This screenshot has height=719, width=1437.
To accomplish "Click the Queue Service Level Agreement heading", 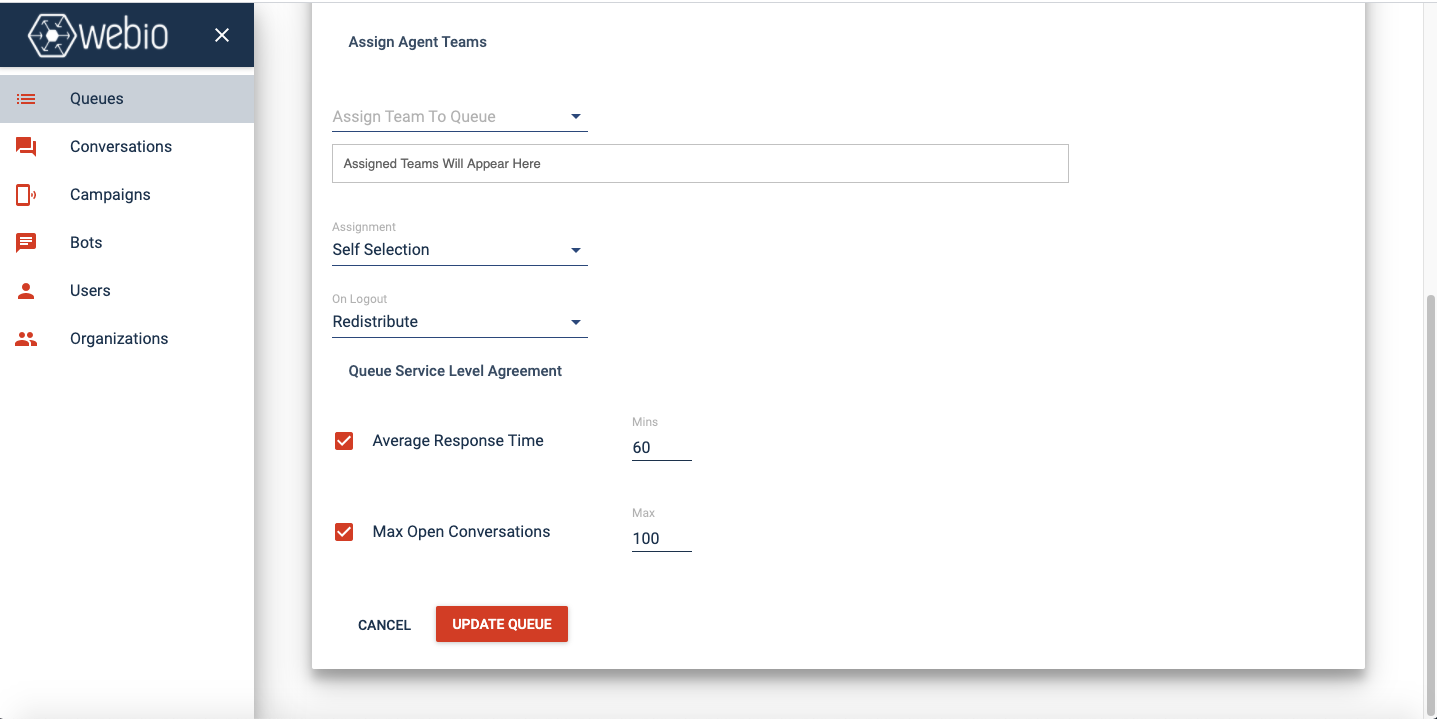I will (x=455, y=371).
